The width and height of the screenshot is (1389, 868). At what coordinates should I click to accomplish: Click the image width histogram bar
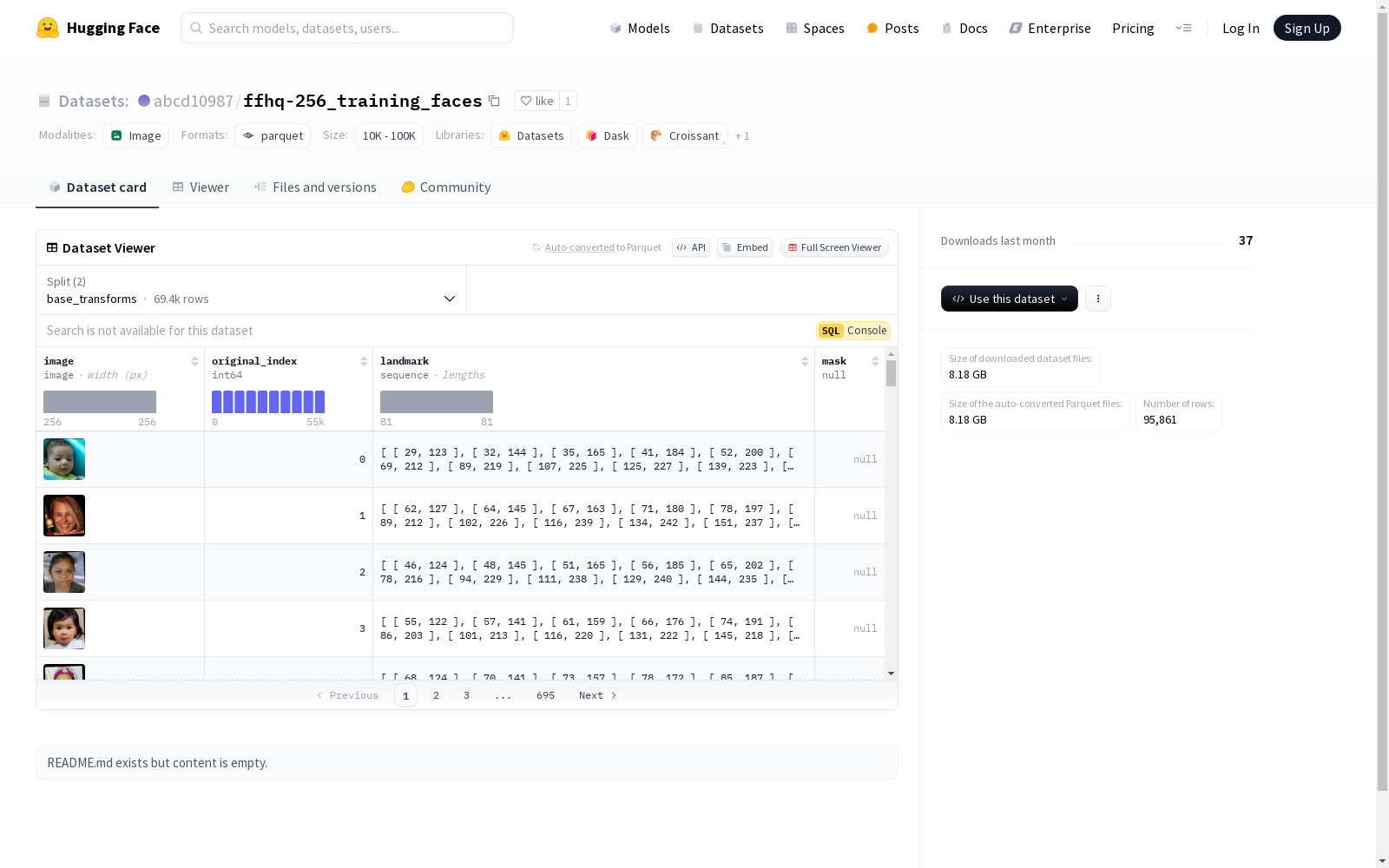100,402
